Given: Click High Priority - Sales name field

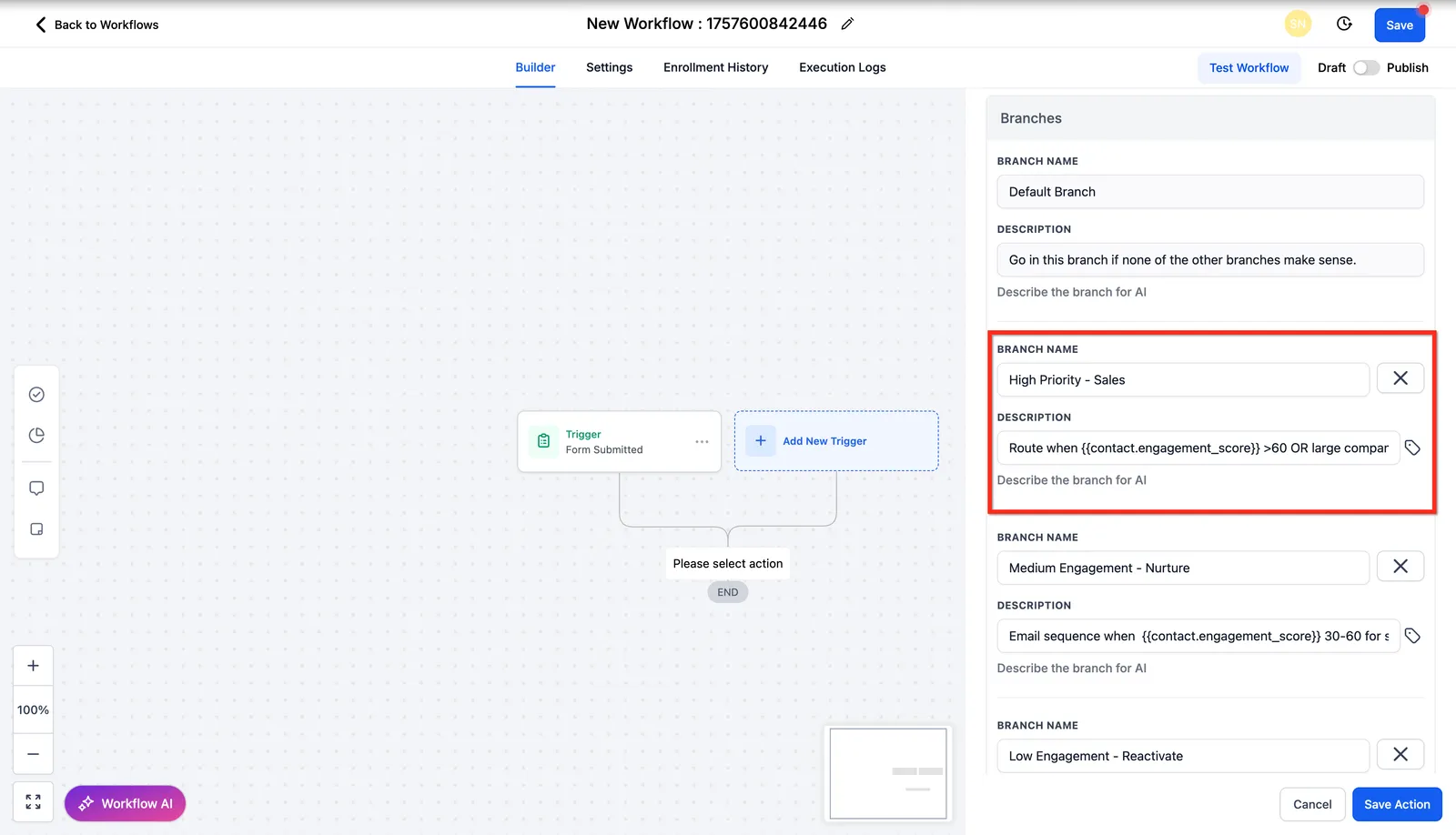Looking at the screenshot, I should [x=1183, y=379].
